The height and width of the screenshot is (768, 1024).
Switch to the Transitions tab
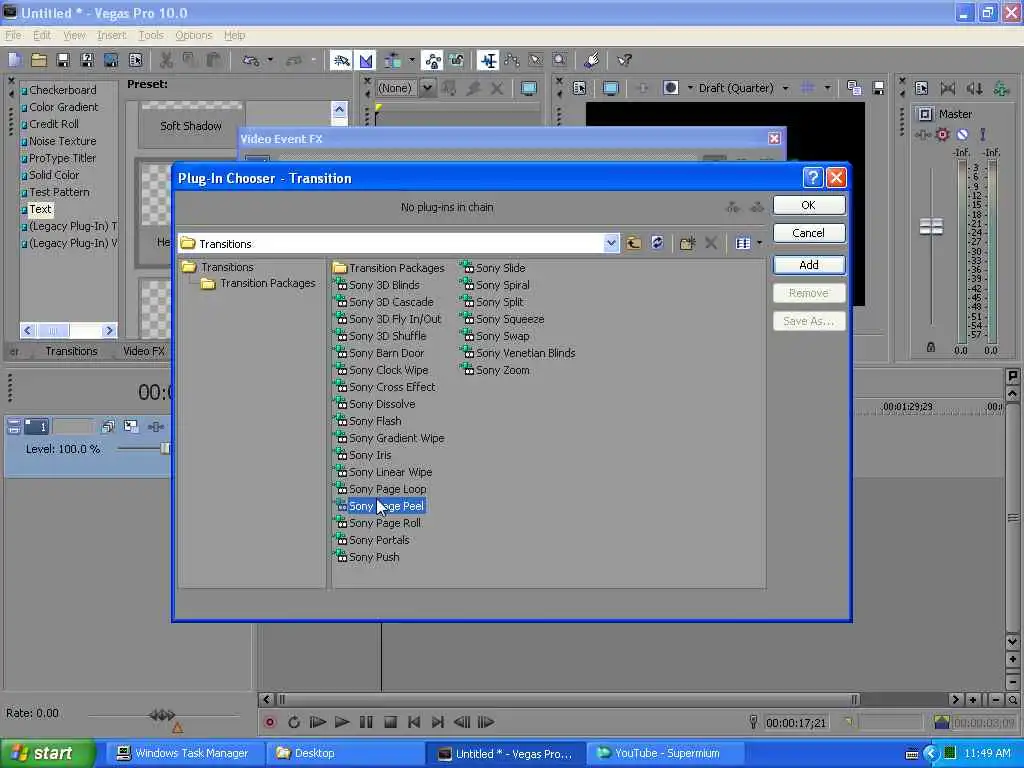point(71,351)
